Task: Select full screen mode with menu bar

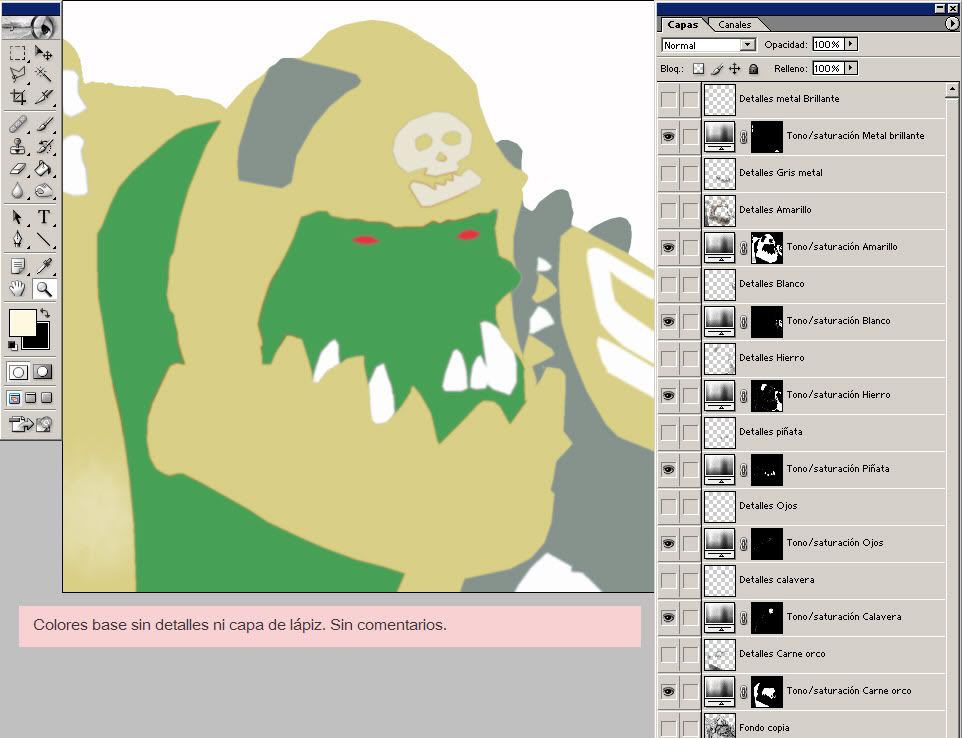Action: click(x=30, y=398)
